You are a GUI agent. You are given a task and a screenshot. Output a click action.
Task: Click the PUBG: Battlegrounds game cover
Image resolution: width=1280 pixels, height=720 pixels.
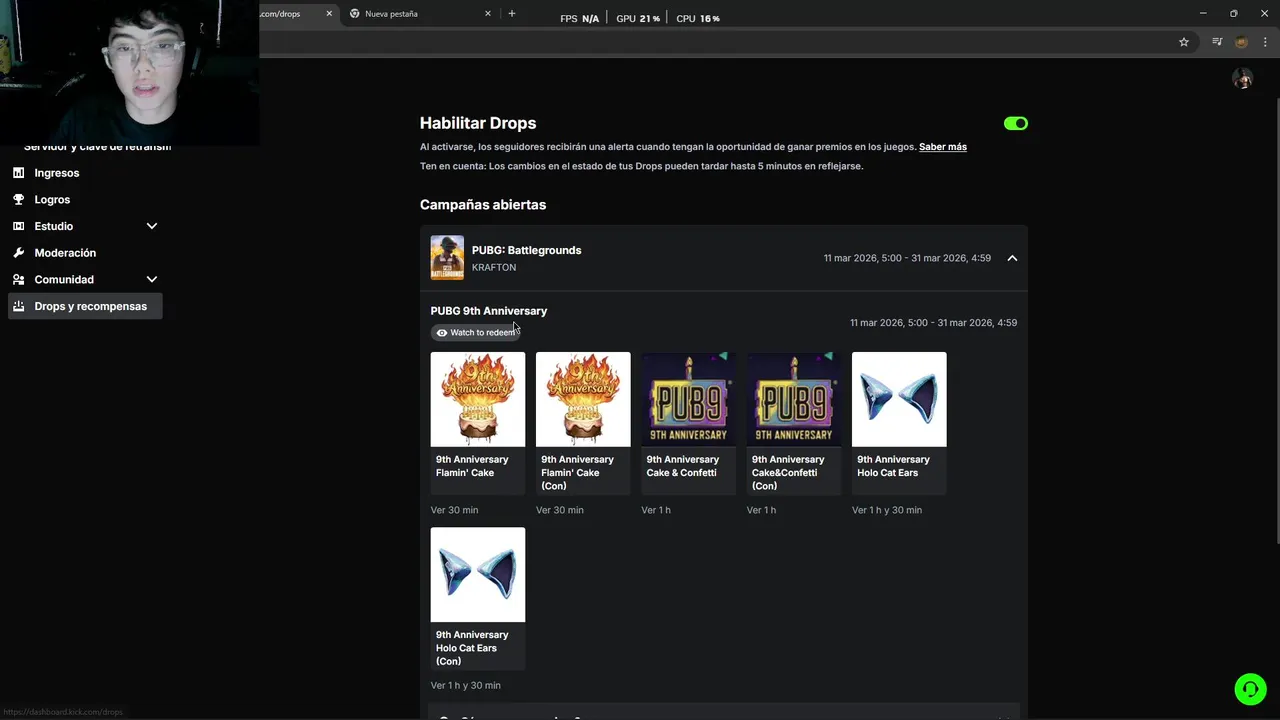(447, 258)
